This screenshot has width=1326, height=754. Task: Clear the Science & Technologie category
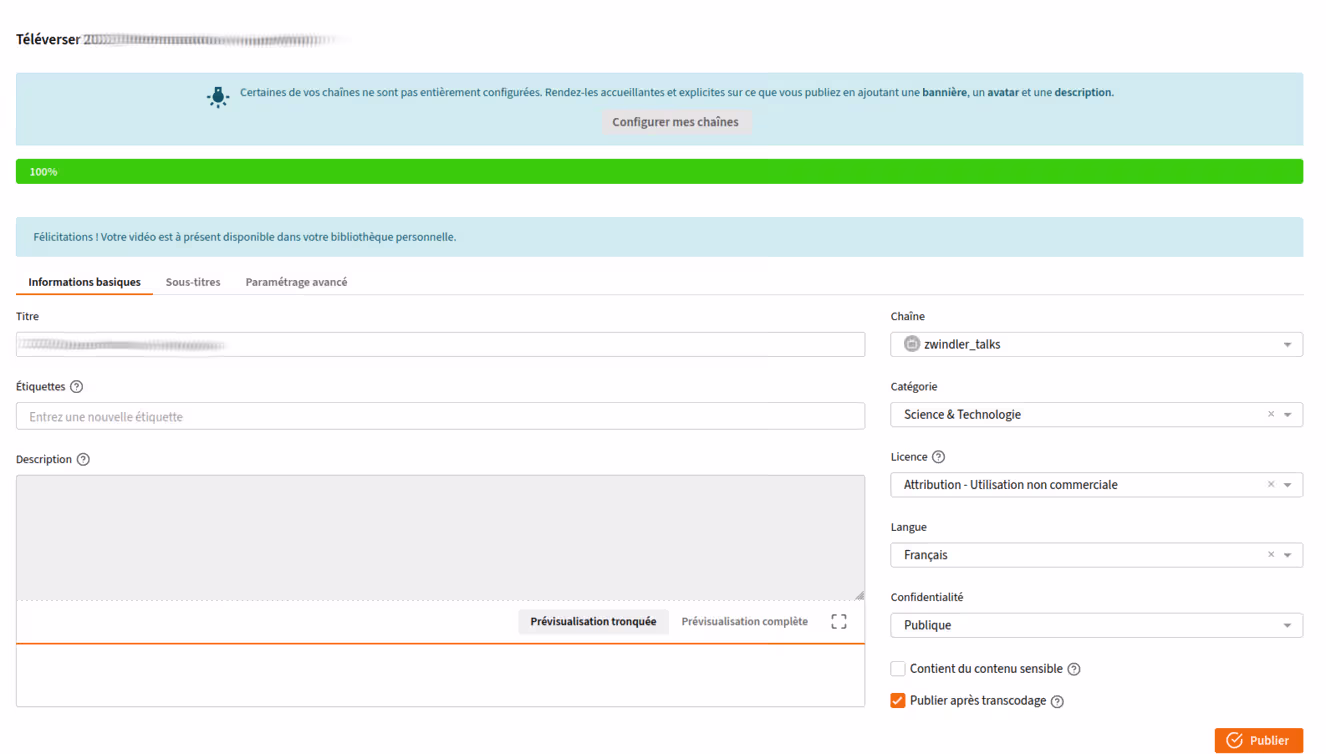tap(1271, 415)
